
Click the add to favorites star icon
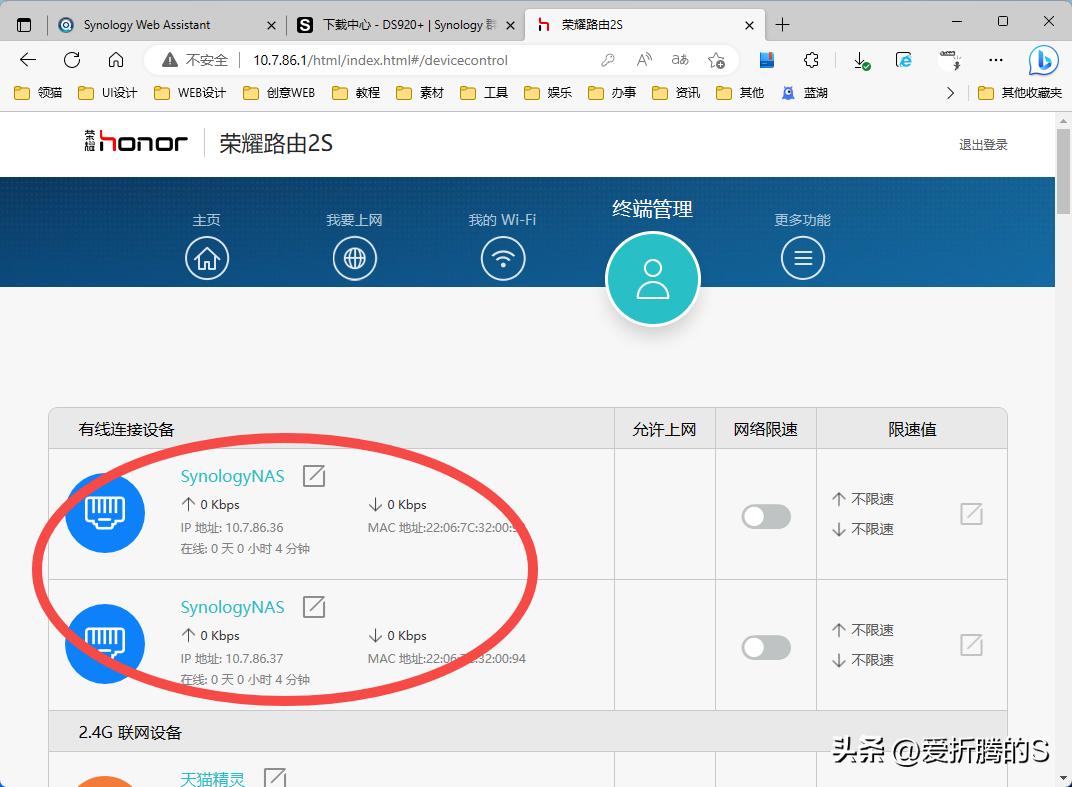(x=717, y=60)
